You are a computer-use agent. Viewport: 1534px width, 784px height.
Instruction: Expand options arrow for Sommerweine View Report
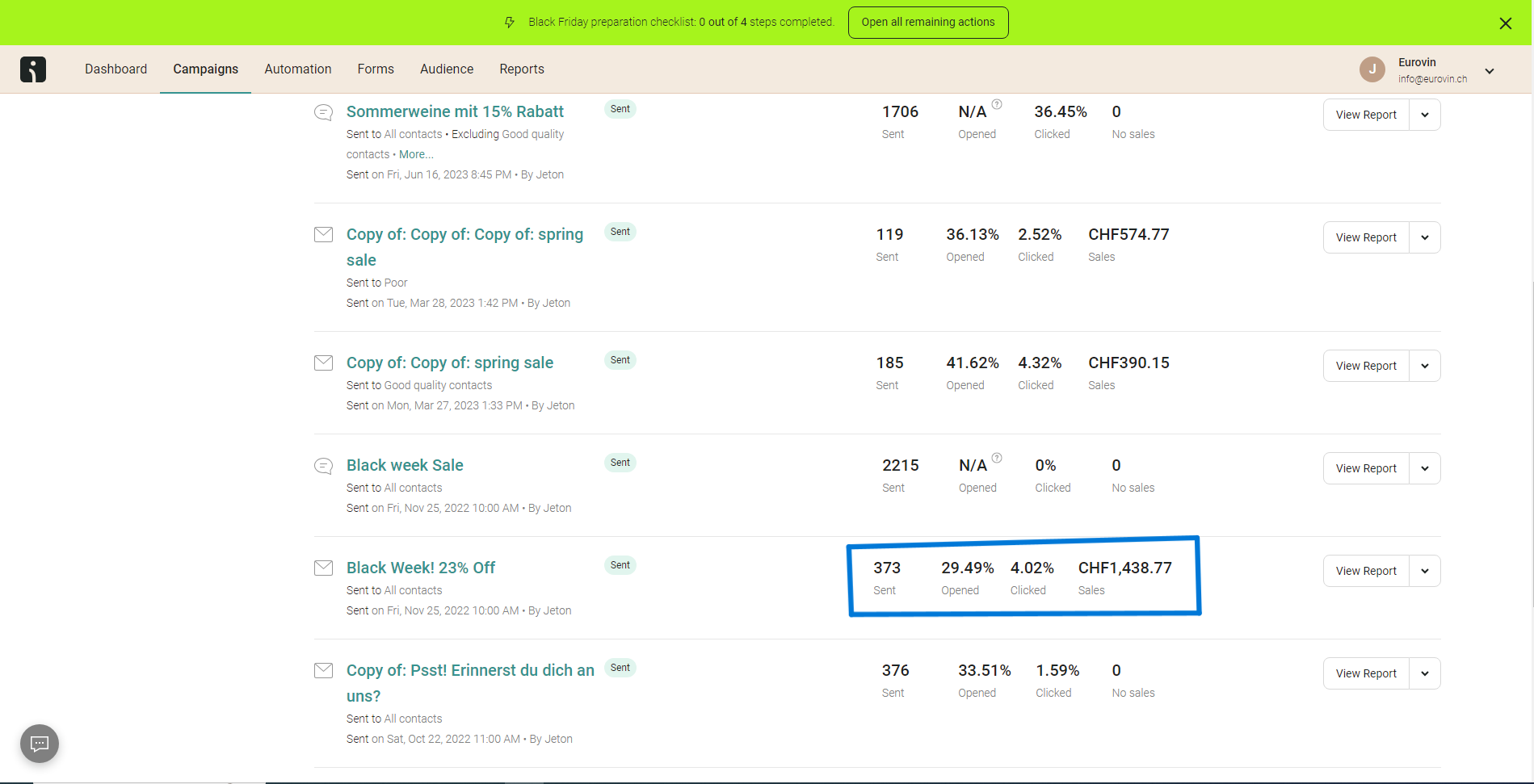click(1424, 115)
